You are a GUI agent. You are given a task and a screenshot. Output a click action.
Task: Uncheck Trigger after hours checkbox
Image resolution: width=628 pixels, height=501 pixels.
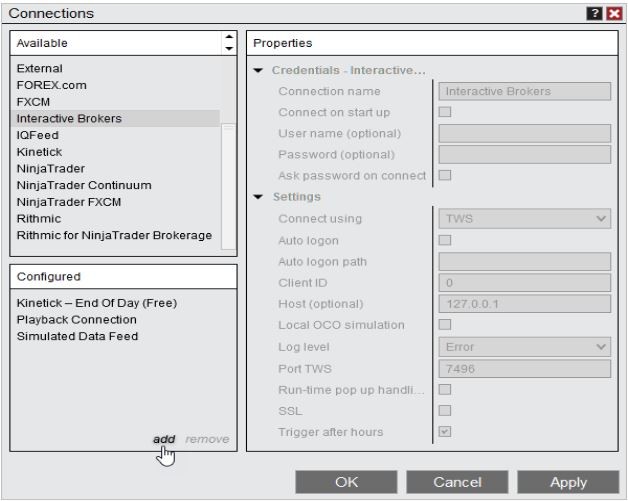(x=445, y=432)
